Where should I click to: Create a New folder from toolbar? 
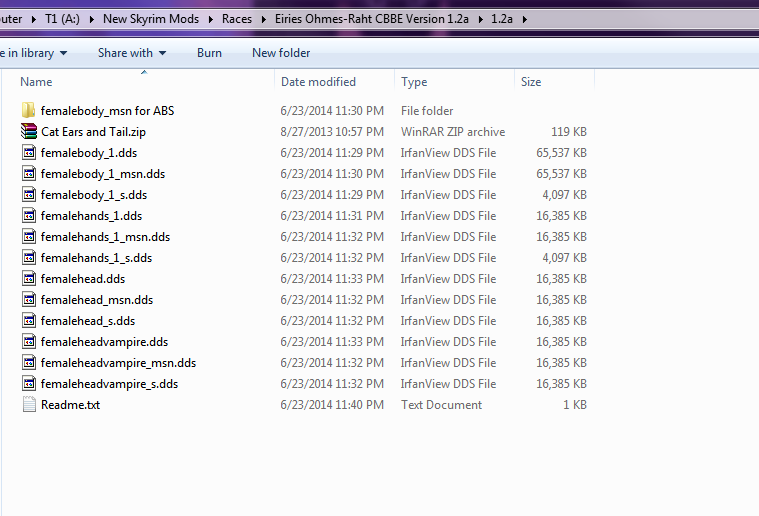click(x=281, y=53)
